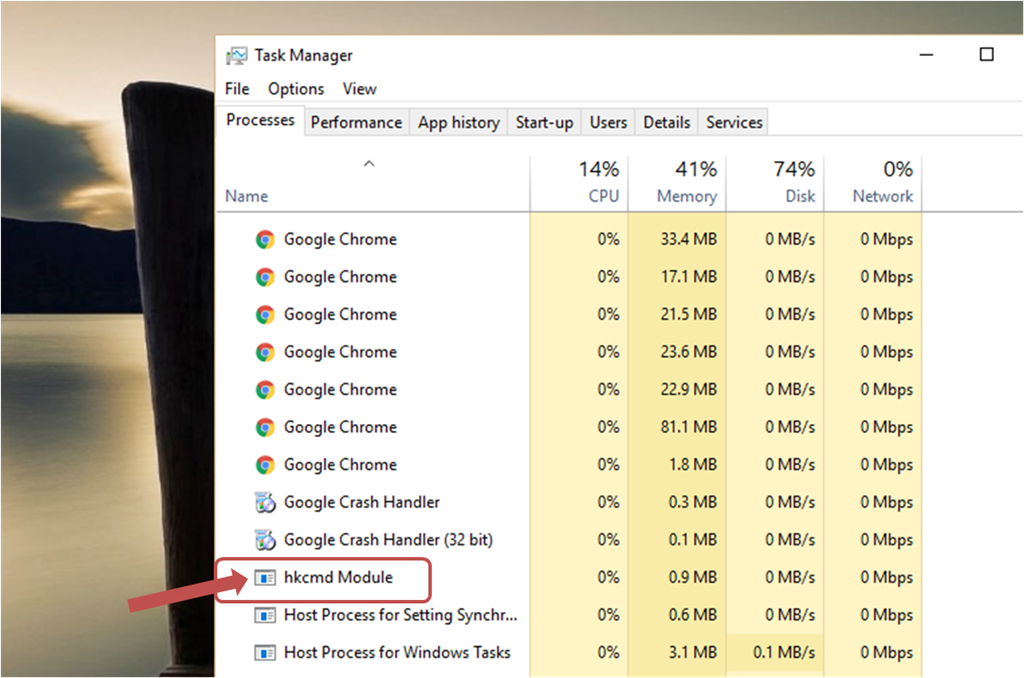This screenshot has height=678, width=1024.
Task: Click the icon of the 1.8 MB Chrome process
Action: point(264,465)
